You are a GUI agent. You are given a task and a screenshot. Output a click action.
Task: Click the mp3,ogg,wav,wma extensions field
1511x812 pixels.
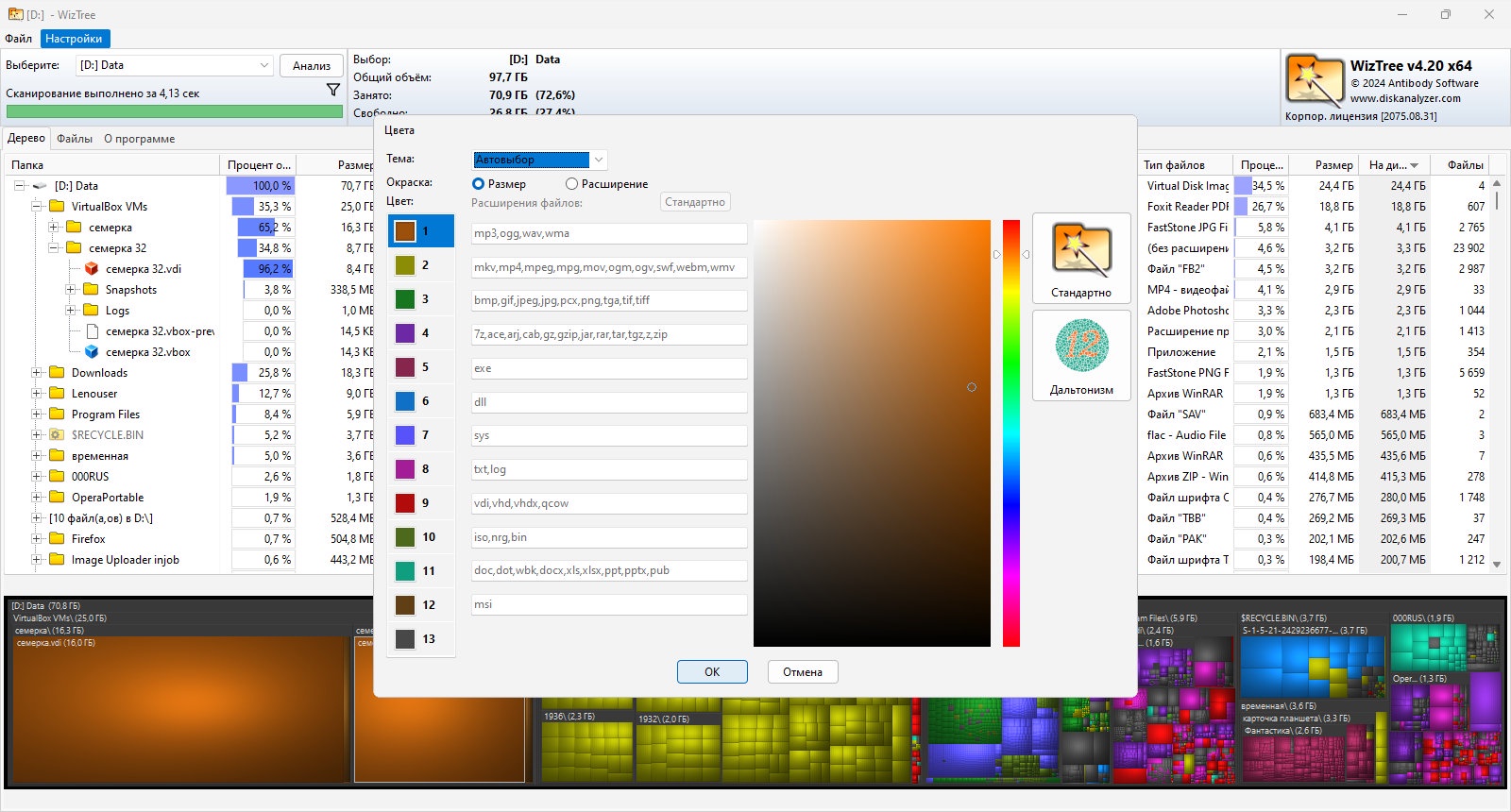(609, 233)
